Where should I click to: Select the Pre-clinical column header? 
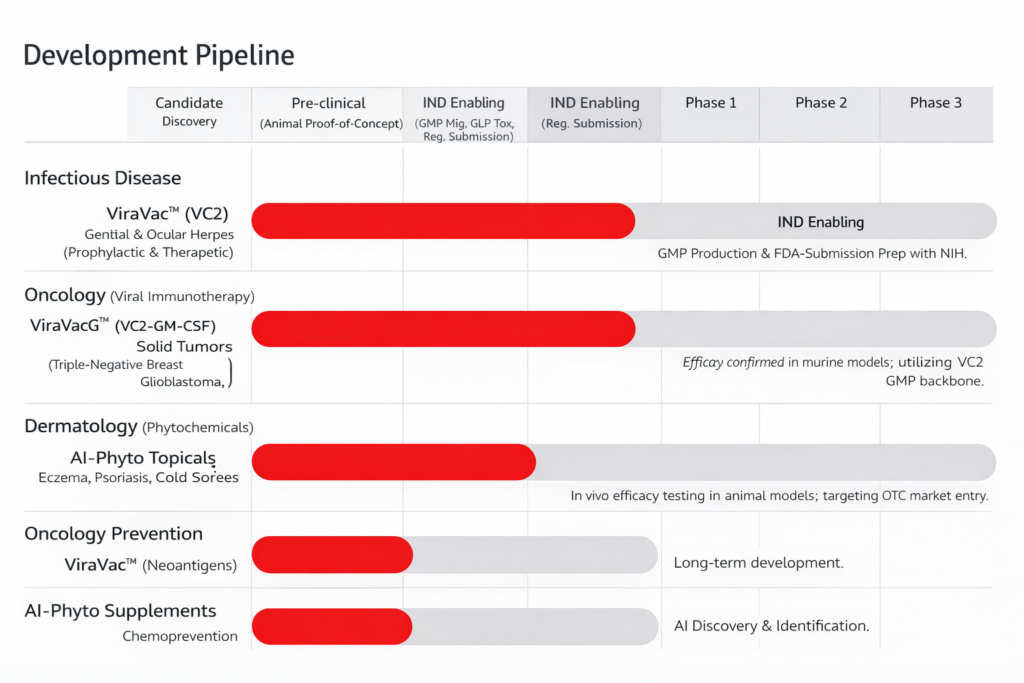(328, 112)
